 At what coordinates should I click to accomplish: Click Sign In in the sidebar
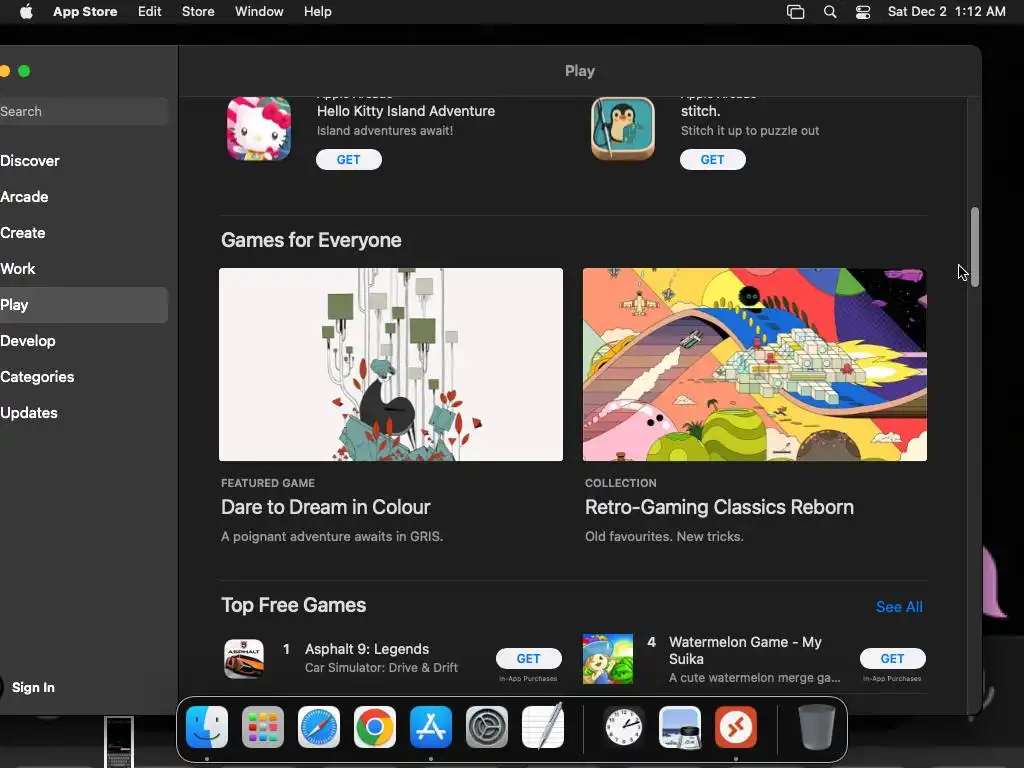33,687
